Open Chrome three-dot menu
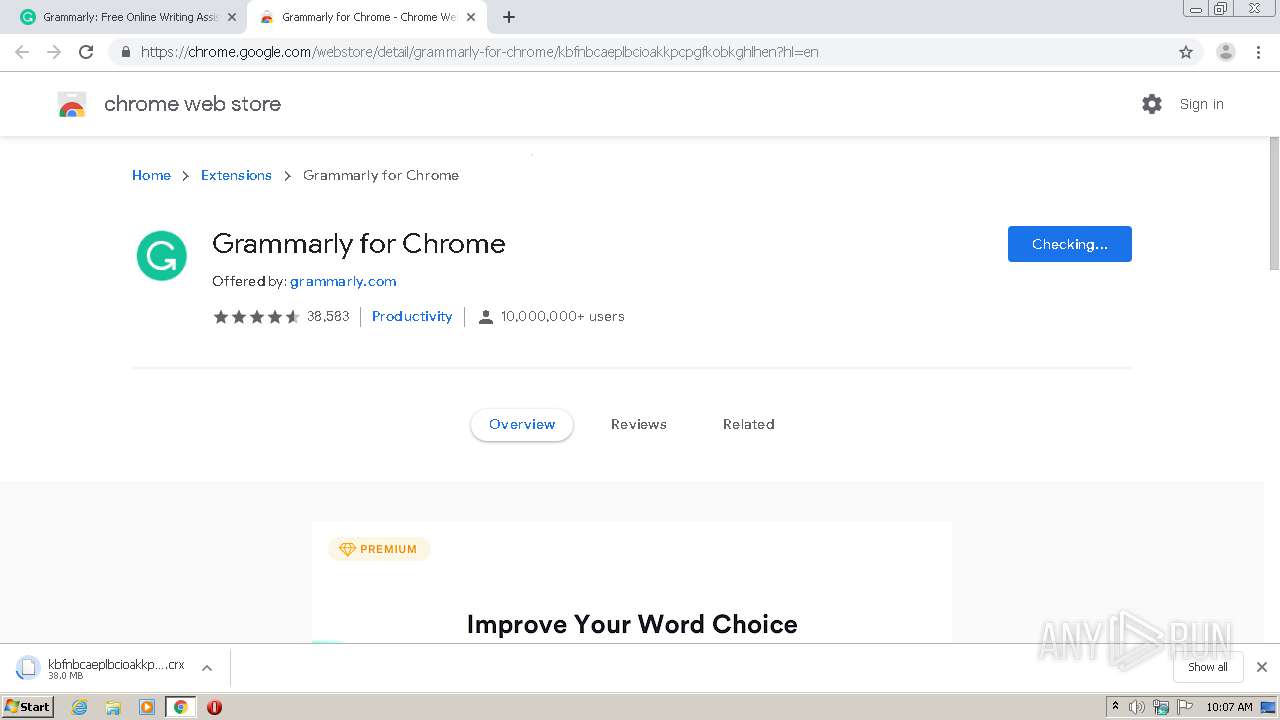Screen dimensions: 1280x720 pos(1258,52)
